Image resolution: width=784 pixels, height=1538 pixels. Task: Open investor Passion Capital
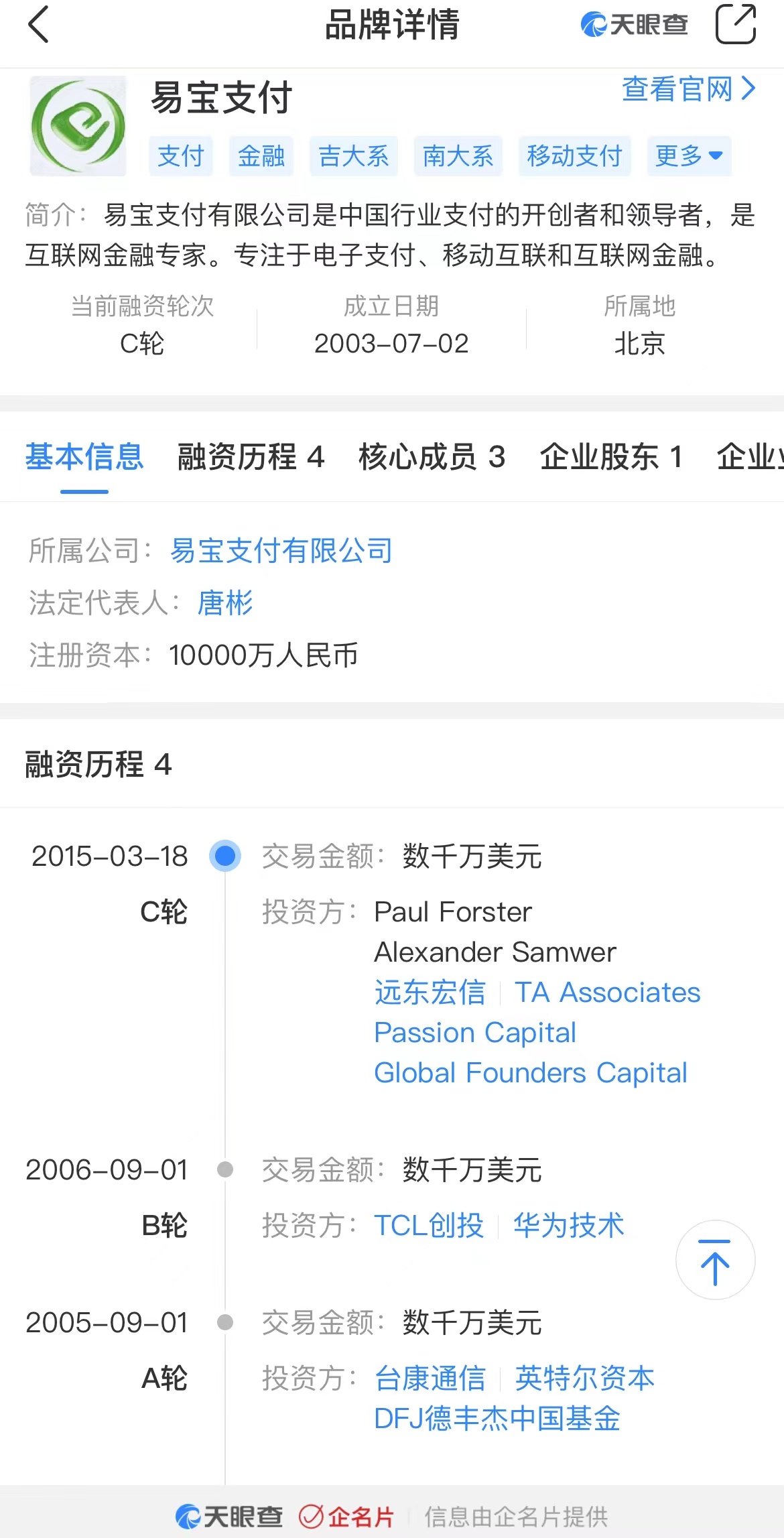coord(475,1033)
